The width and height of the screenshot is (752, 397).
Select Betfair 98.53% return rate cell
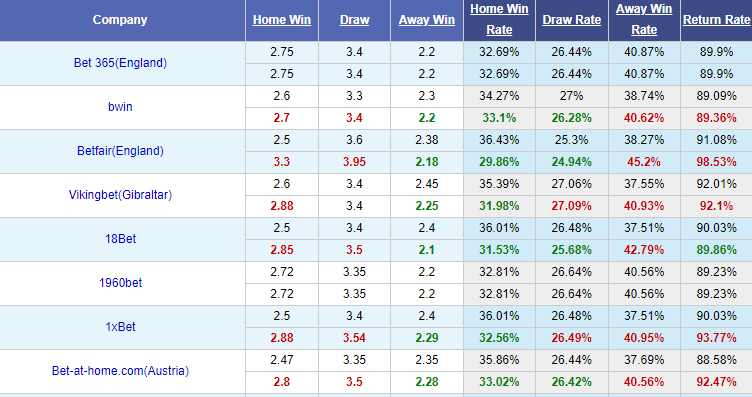717,162
